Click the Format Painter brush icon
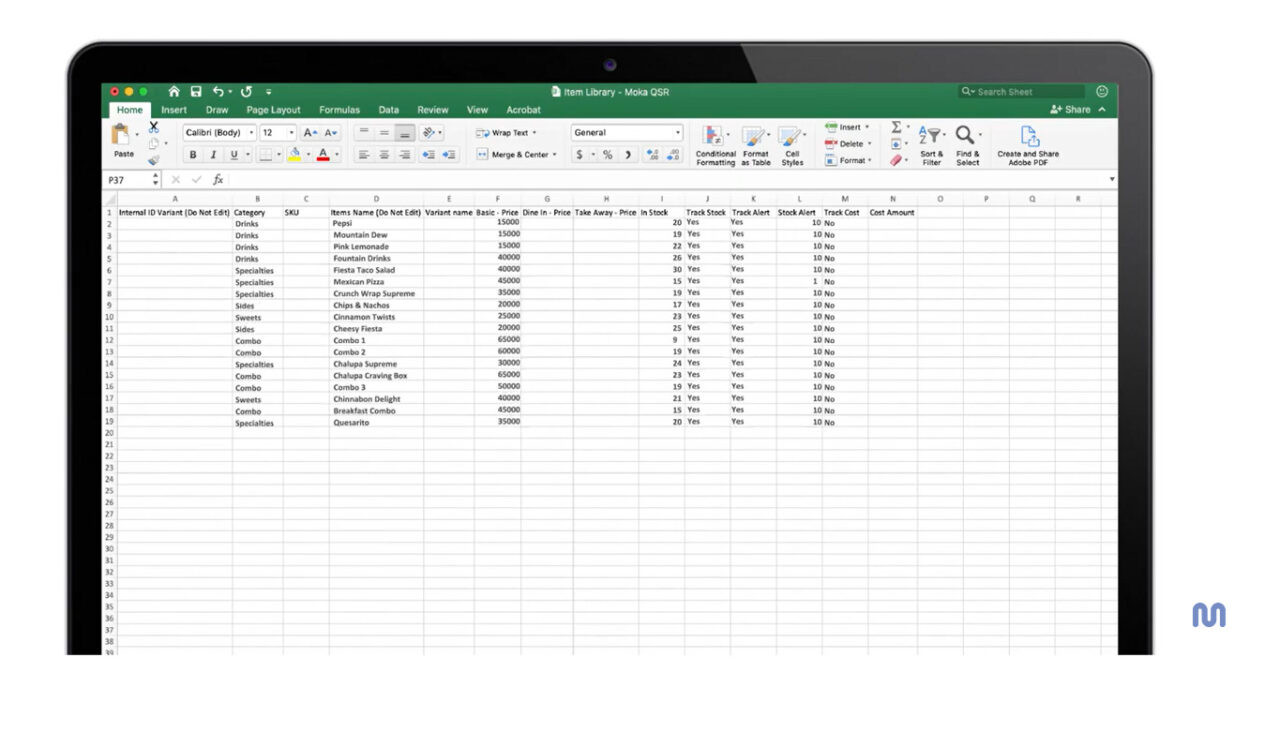 pyautogui.click(x=153, y=160)
